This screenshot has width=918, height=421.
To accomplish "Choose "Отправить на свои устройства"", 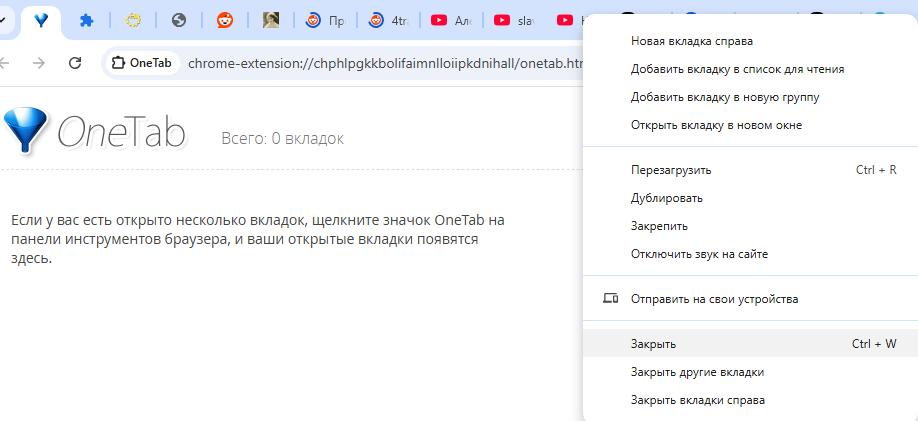I will [751, 299].
